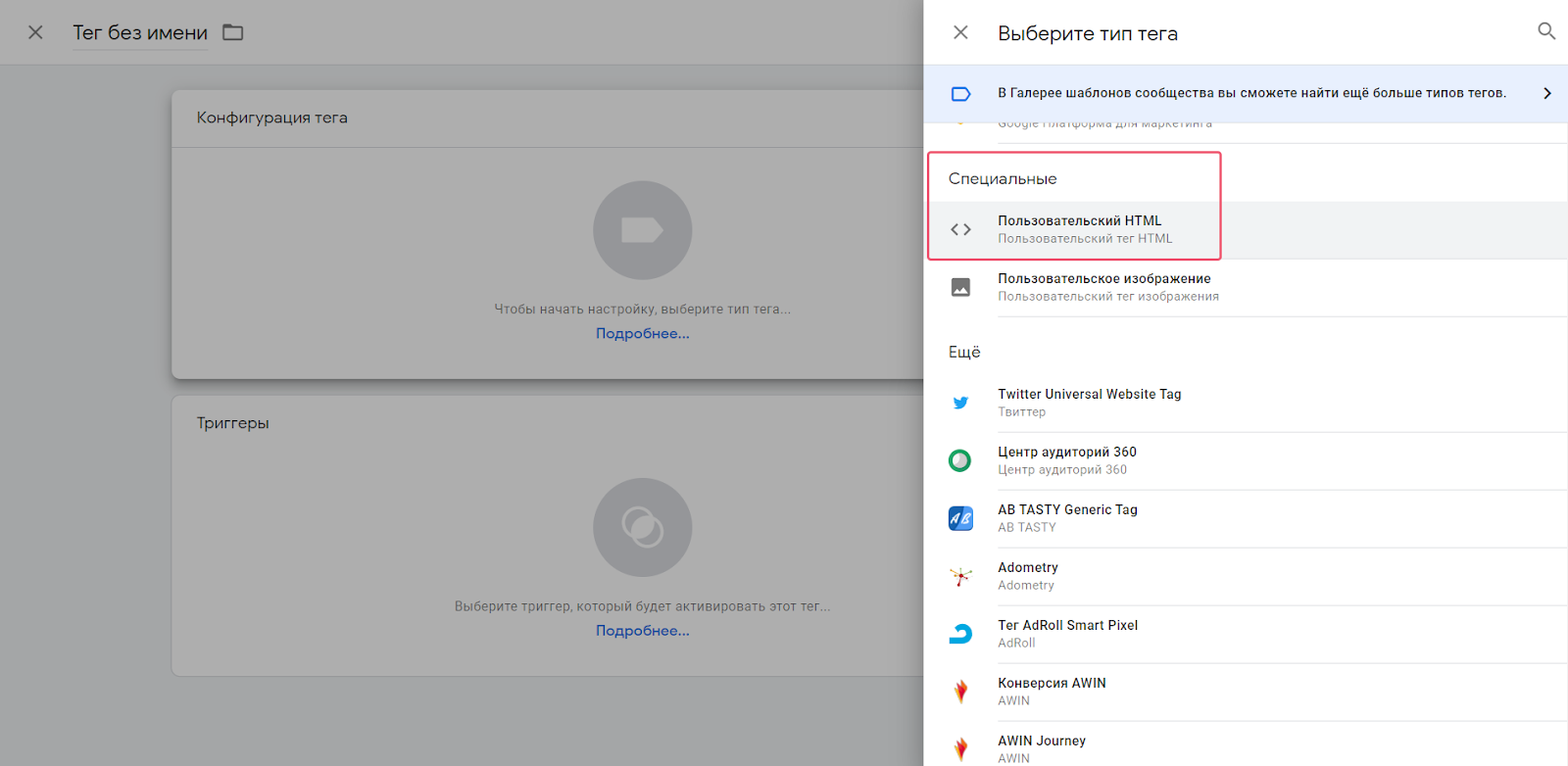
Task: Click the 'Пользовательский тег HTML' subtitle
Action: pos(1085,239)
